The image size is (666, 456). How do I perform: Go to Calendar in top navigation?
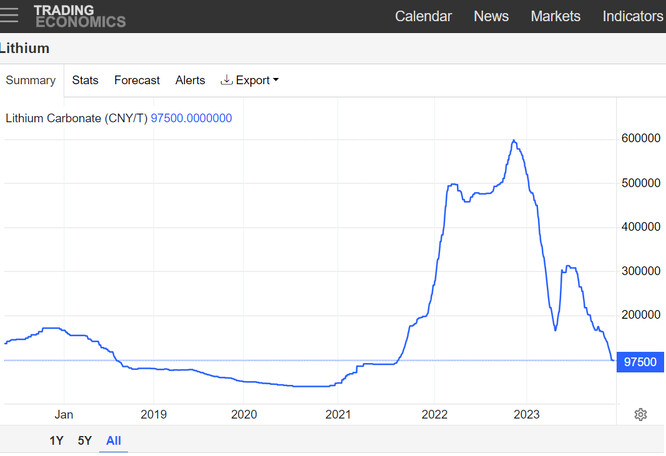pos(423,16)
